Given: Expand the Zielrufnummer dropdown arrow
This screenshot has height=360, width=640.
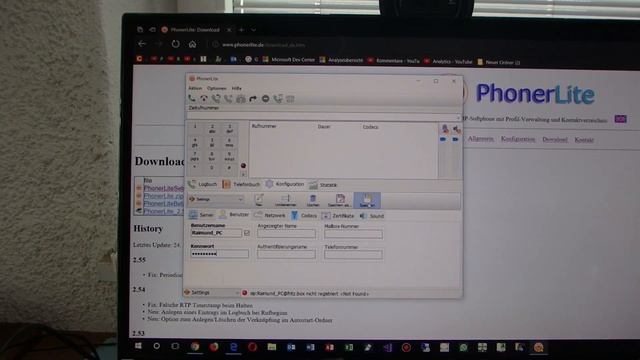Looking at the screenshot, I should click(x=458, y=118).
